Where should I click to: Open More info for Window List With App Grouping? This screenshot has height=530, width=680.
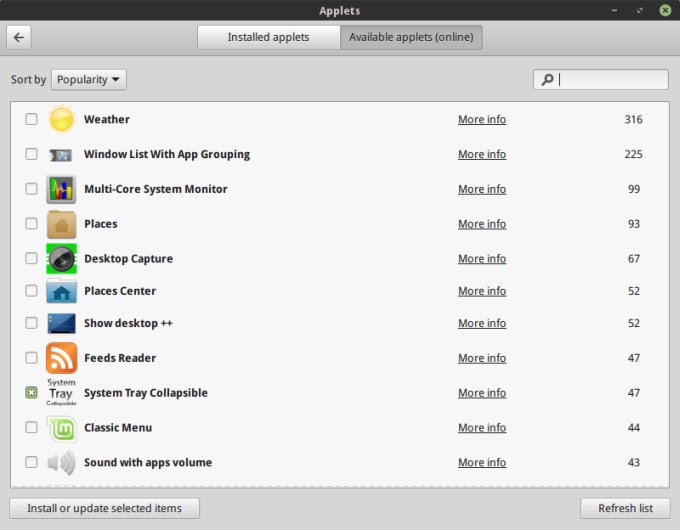tap(482, 154)
